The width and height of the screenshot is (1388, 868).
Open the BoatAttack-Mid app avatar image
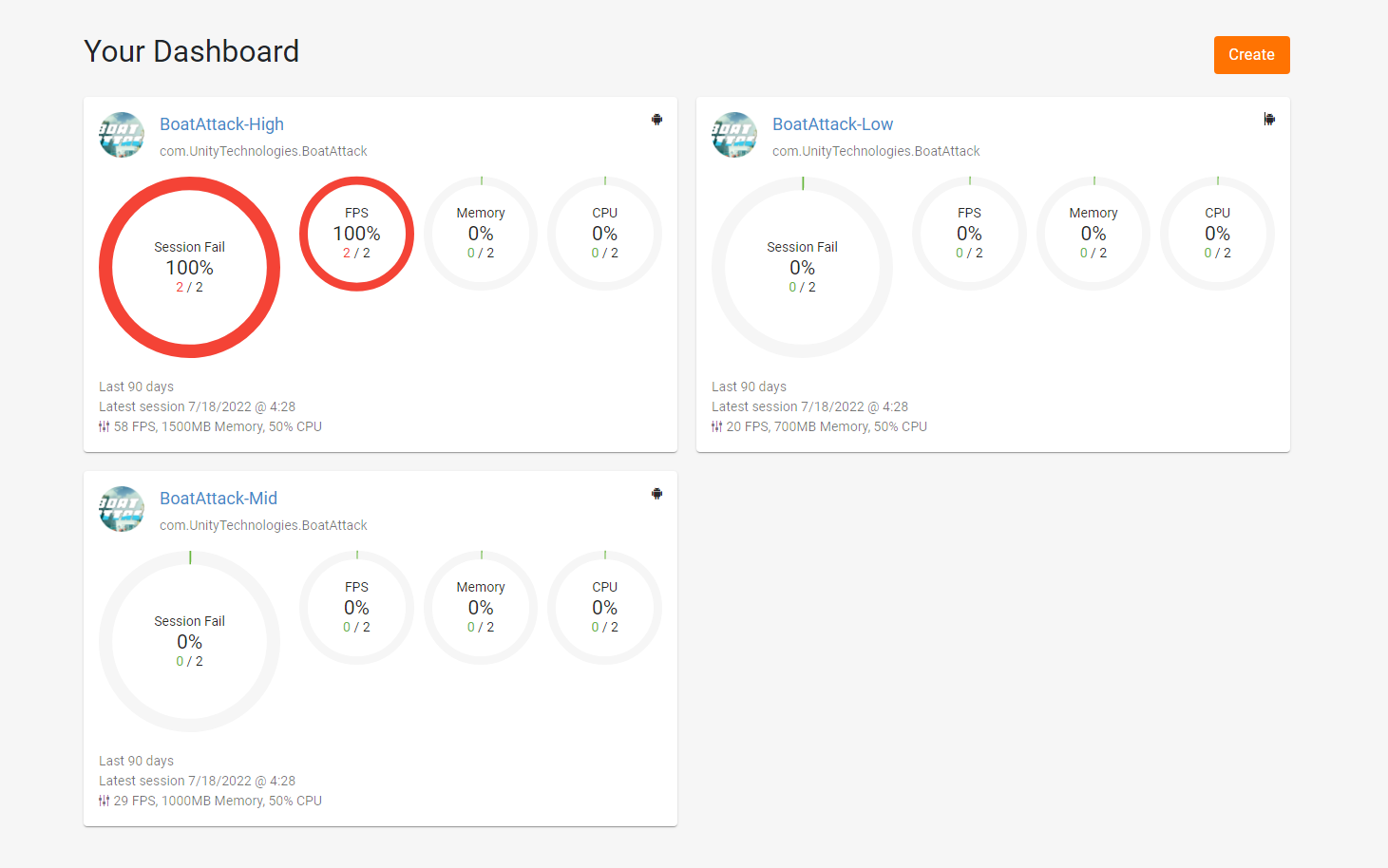(x=122, y=509)
